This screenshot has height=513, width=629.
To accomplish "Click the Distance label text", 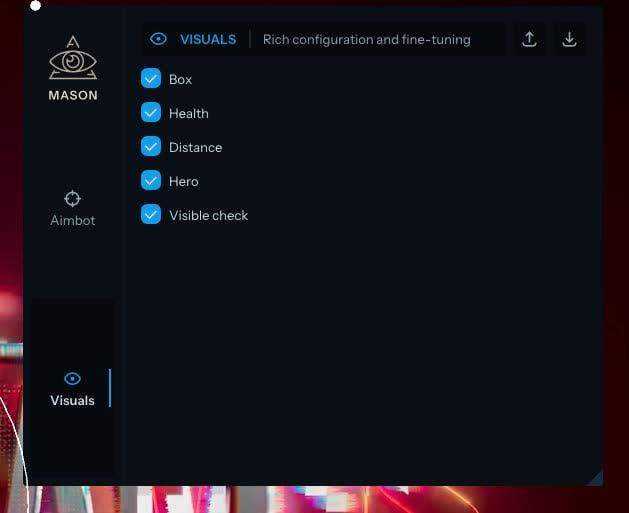I will coord(196,147).
